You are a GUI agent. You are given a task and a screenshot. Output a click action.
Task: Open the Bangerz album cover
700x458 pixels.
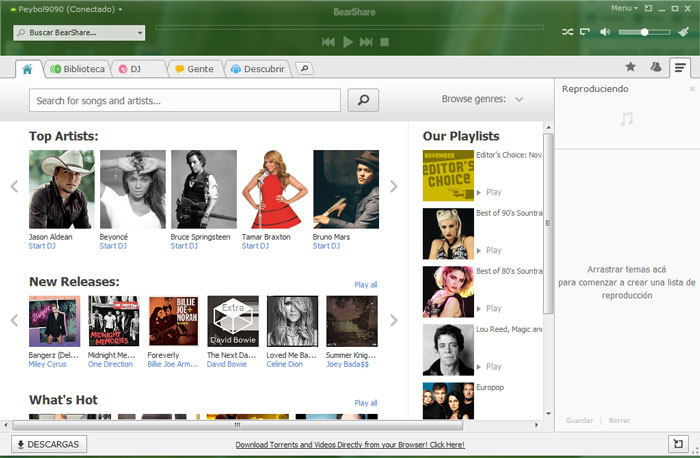[54, 321]
